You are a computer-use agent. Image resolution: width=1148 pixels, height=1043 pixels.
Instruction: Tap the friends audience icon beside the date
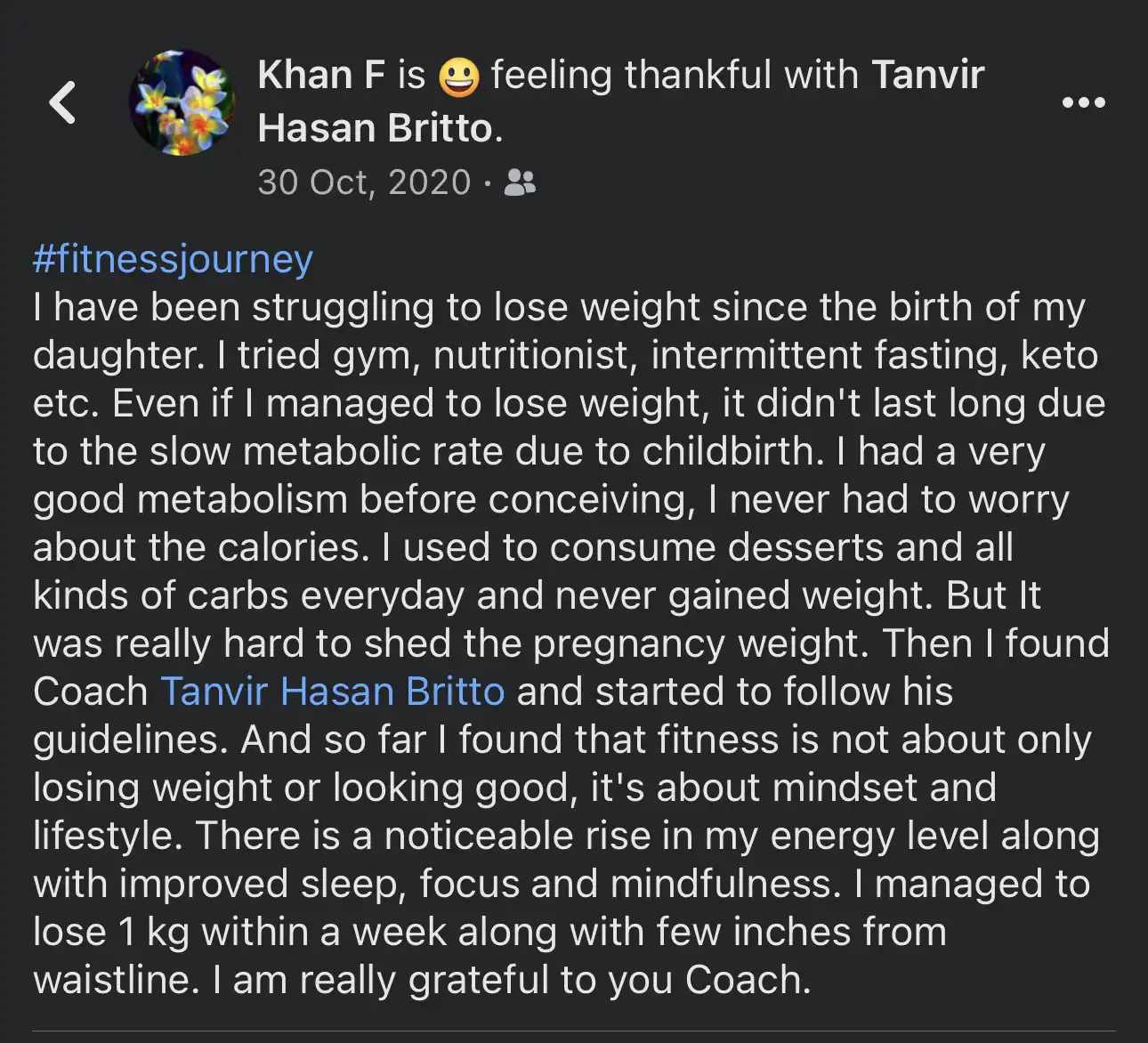(520, 182)
